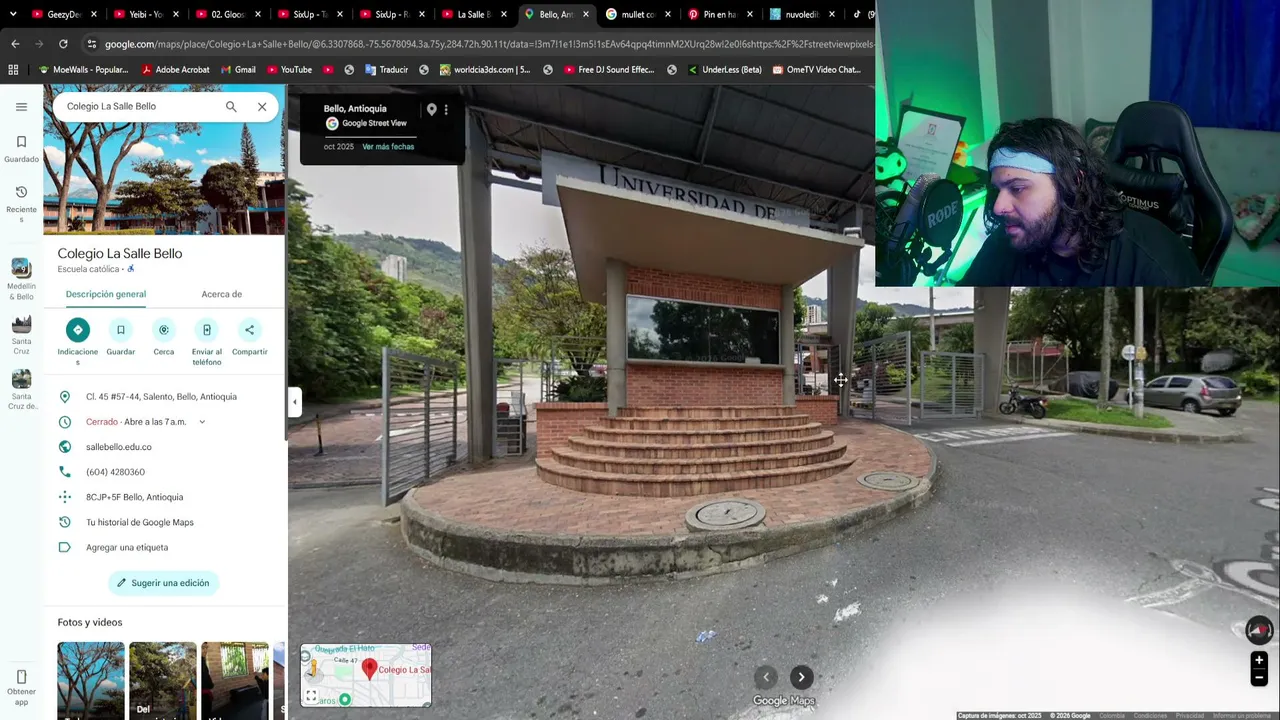
Task: Click the search magnifier icon
Action: [x=231, y=106]
